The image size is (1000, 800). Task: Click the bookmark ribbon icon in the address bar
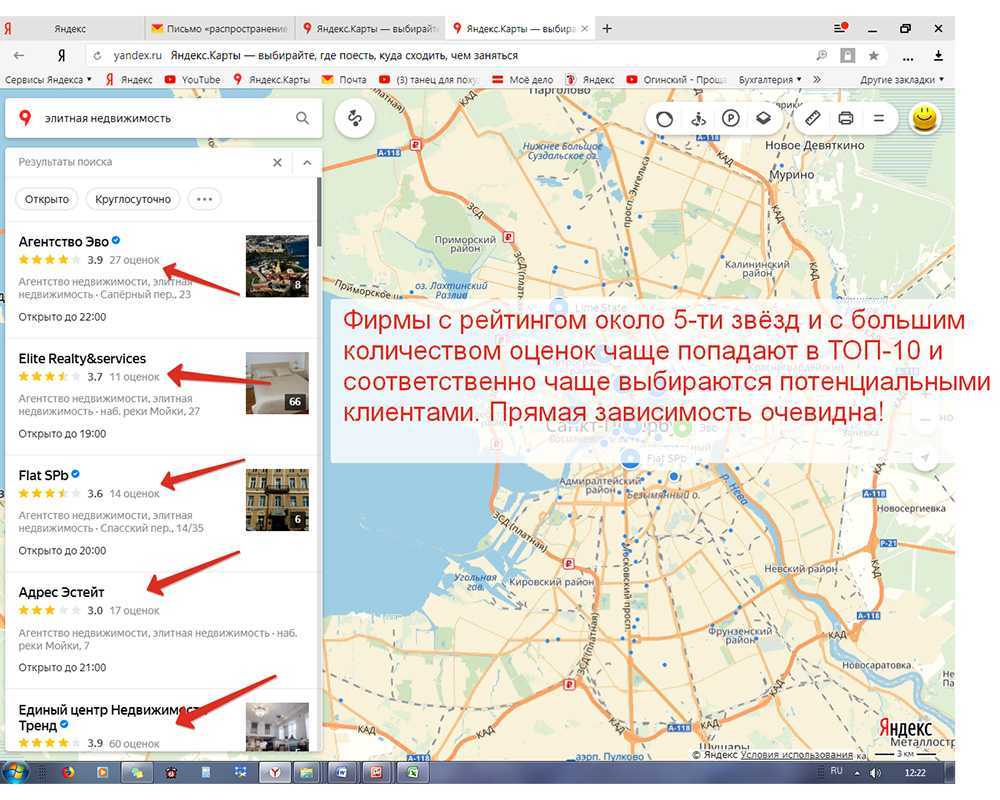(848, 56)
